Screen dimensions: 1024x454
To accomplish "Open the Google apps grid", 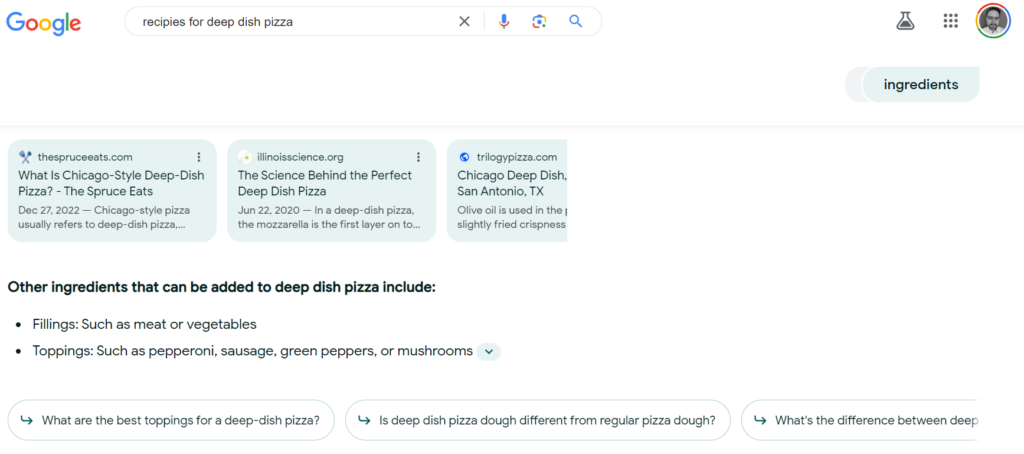I will [x=951, y=21].
